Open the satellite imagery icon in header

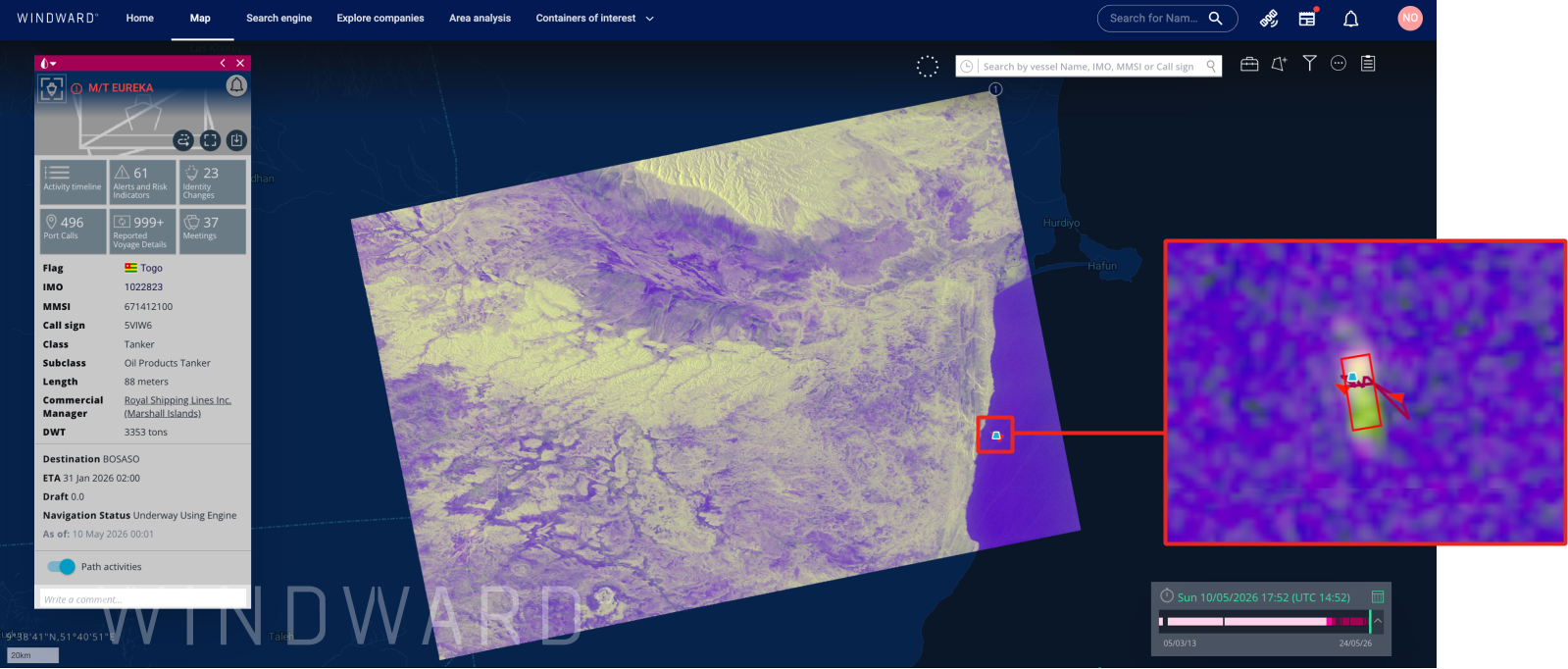[x=1269, y=19]
